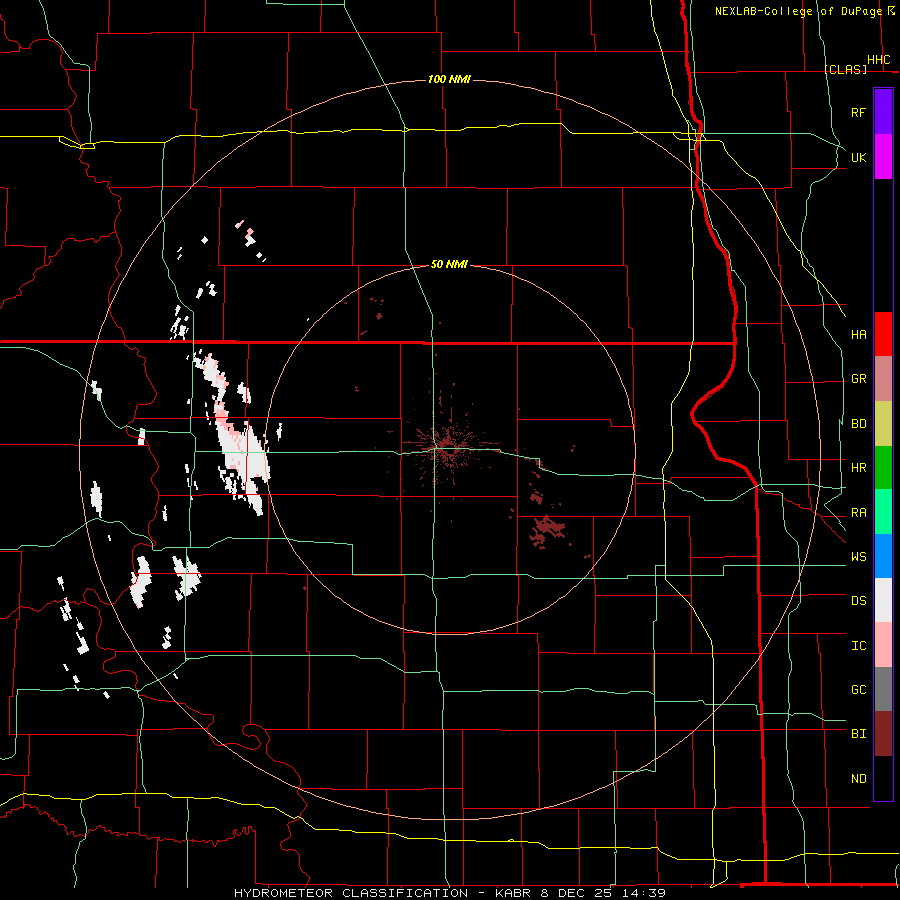
Task: Select the salmon GR color swatch
Action: 883,378
